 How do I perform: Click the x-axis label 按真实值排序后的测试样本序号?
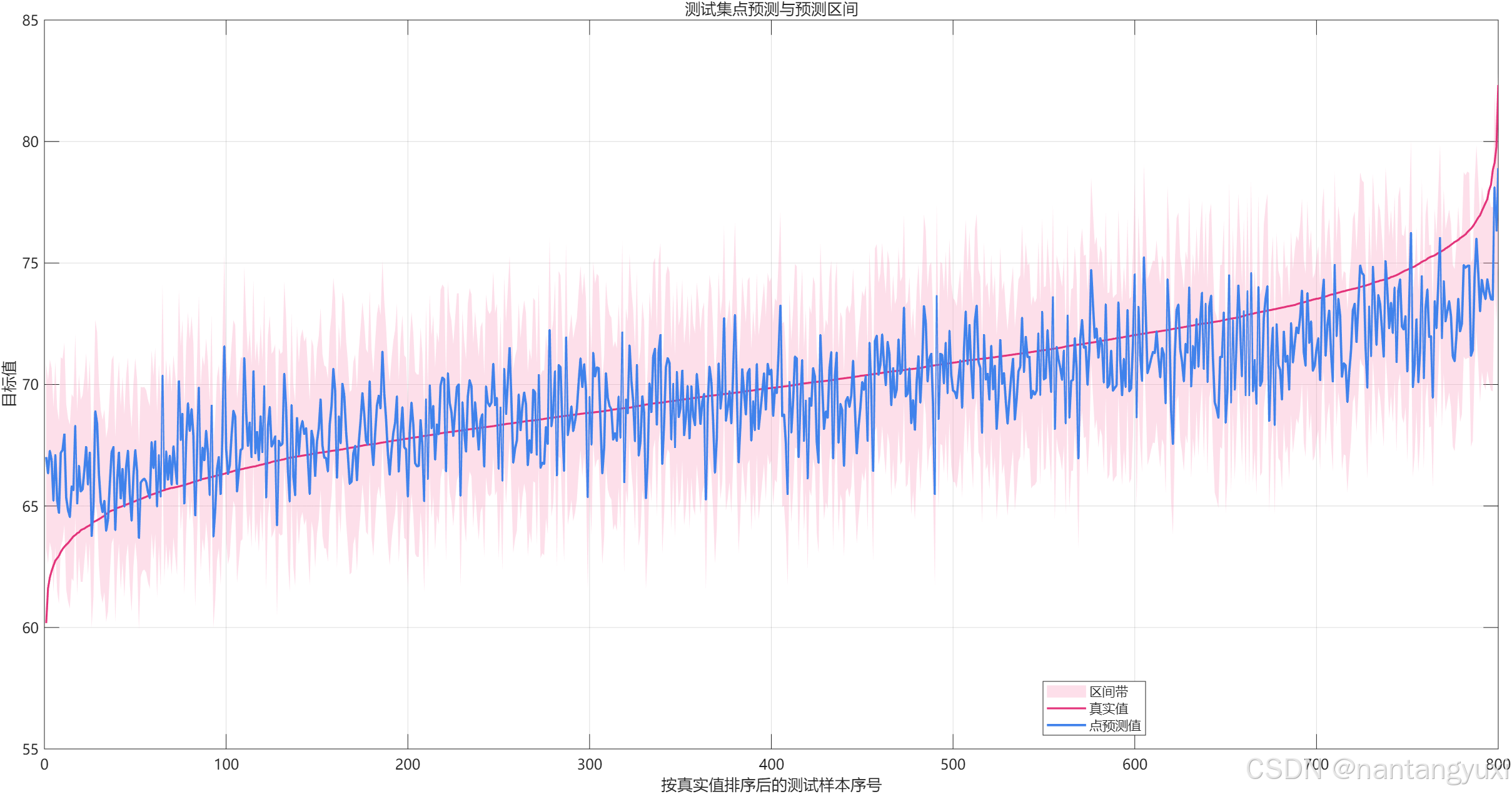coord(771,785)
